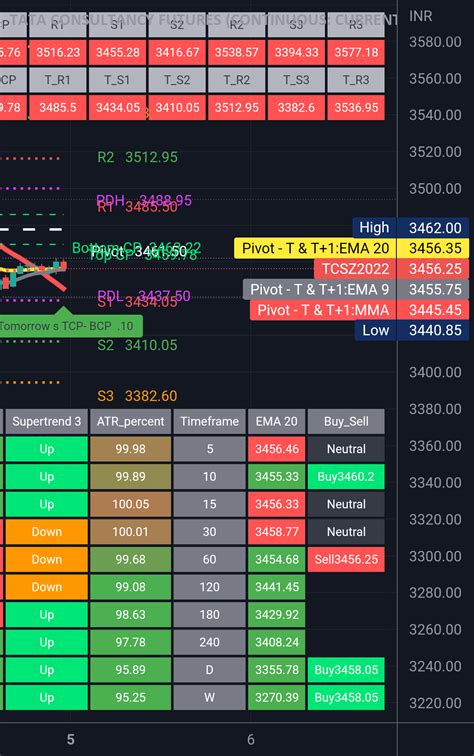Click the Supertrend 3 column header
Image resolution: width=474 pixels, height=756 pixels.
pyautogui.click(x=47, y=421)
